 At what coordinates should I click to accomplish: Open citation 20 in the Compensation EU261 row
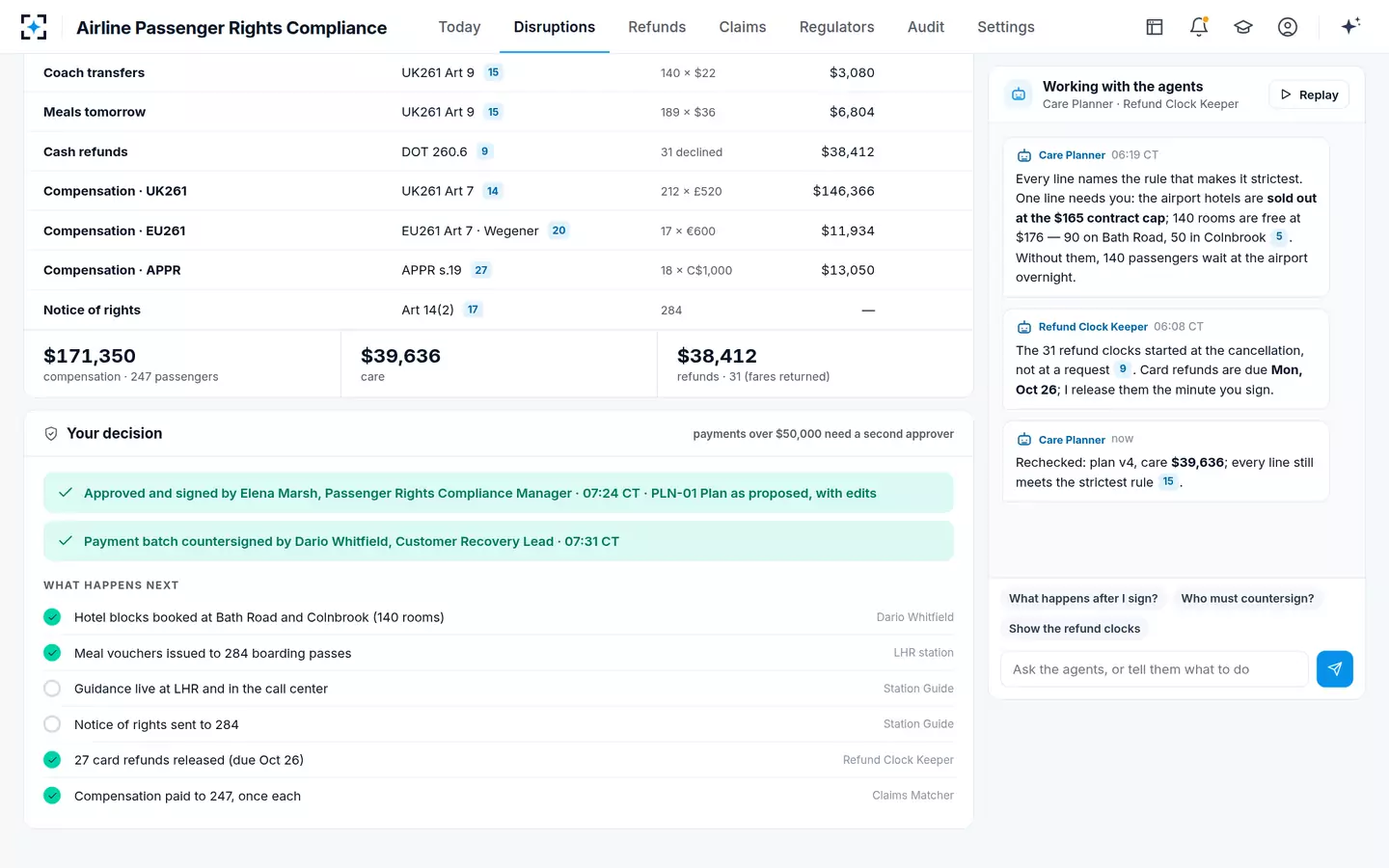click(558, 231)
